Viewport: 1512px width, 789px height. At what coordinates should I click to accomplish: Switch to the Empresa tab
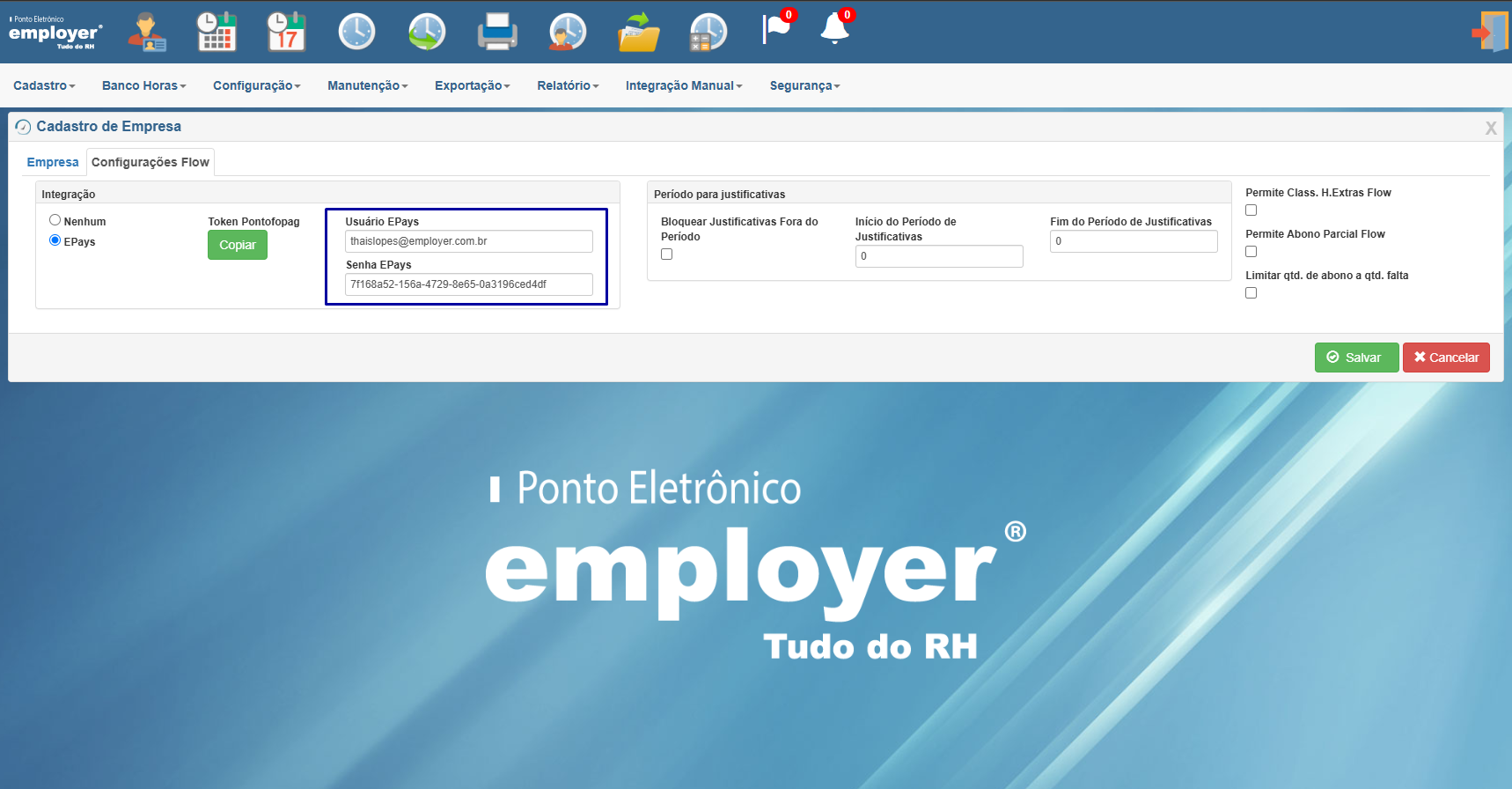click(x=53, y=162)
